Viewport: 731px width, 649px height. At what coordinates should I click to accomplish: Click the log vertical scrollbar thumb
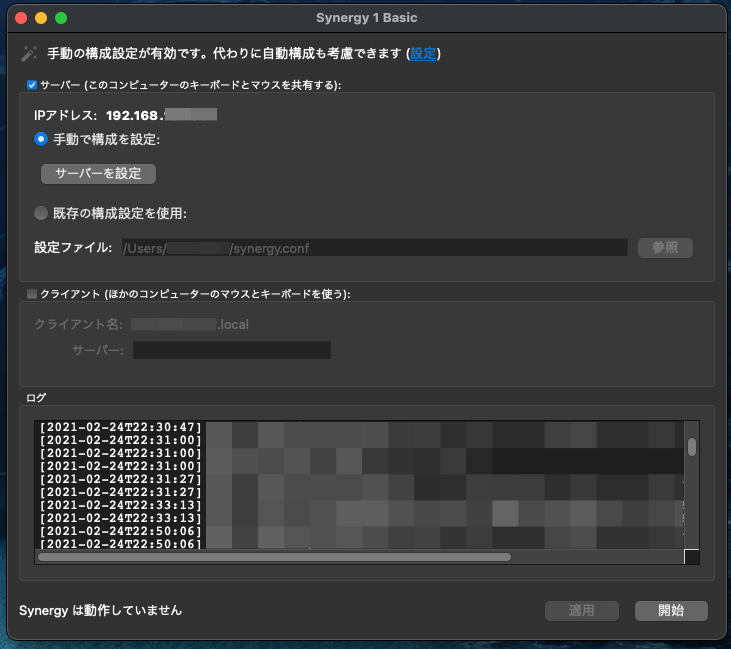pyautogui.click(x=692, y=447)
